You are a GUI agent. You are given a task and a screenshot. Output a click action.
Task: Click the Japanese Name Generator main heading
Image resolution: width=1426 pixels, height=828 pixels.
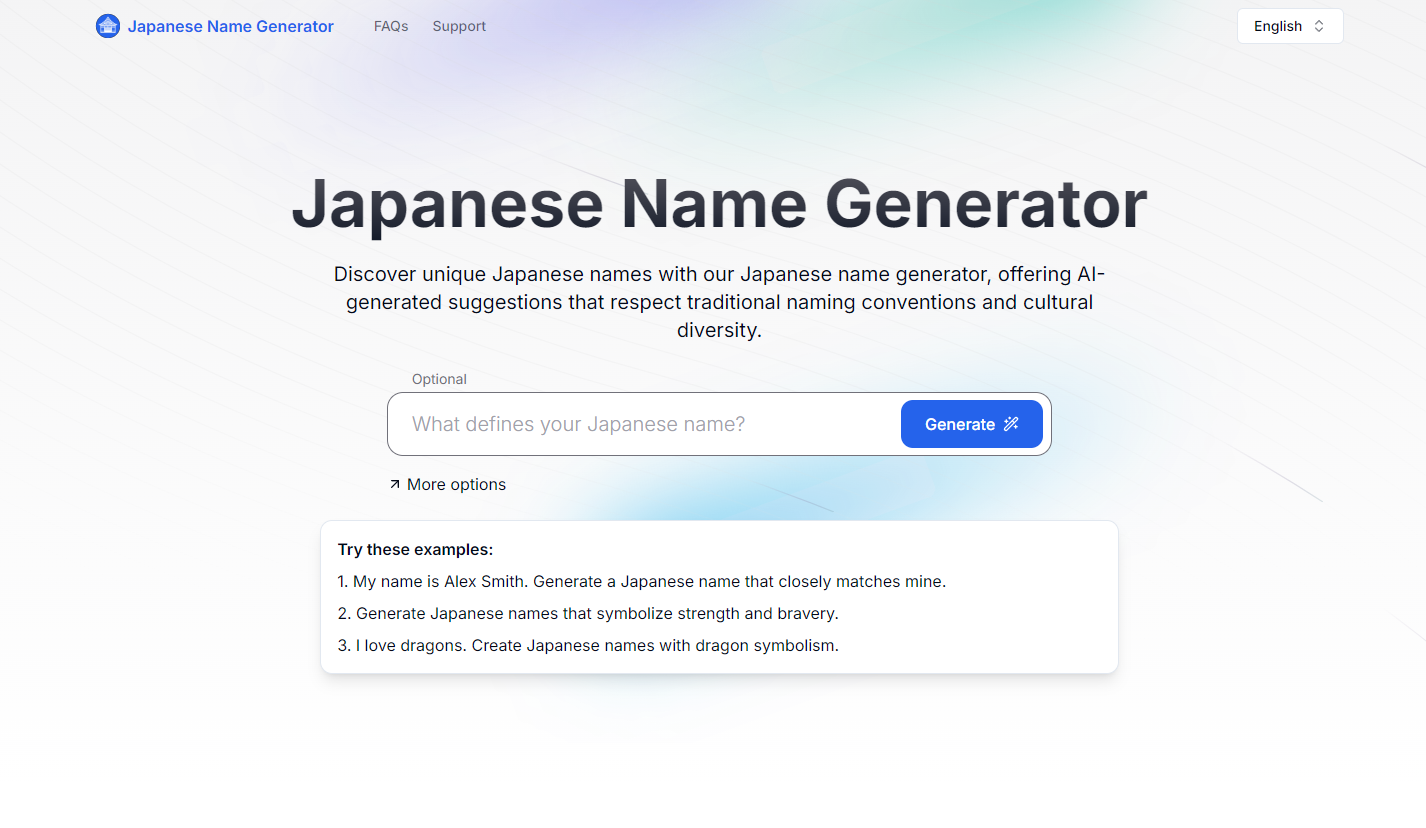pos(719,204)
